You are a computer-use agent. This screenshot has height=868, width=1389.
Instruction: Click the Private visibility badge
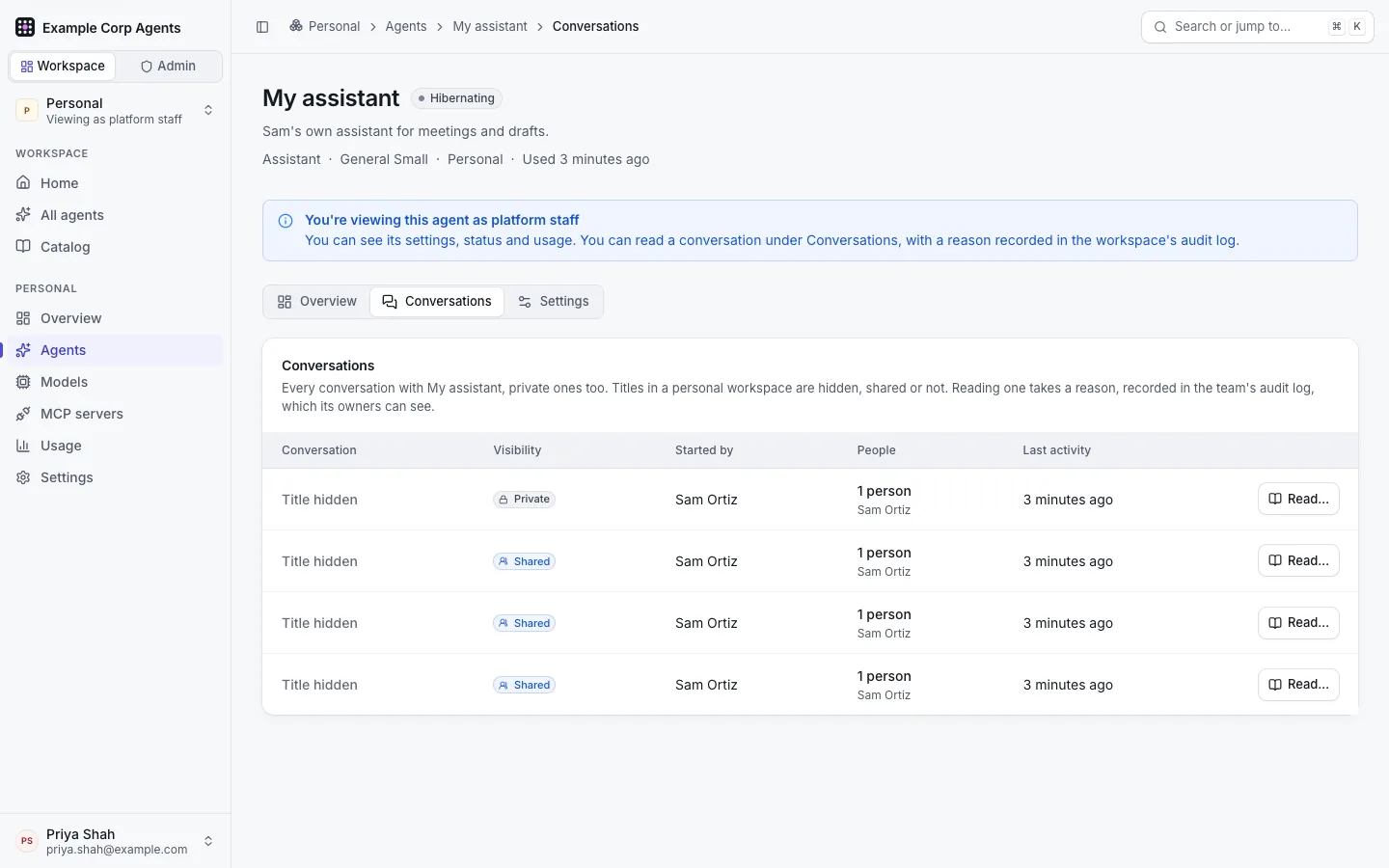(525, 500)
